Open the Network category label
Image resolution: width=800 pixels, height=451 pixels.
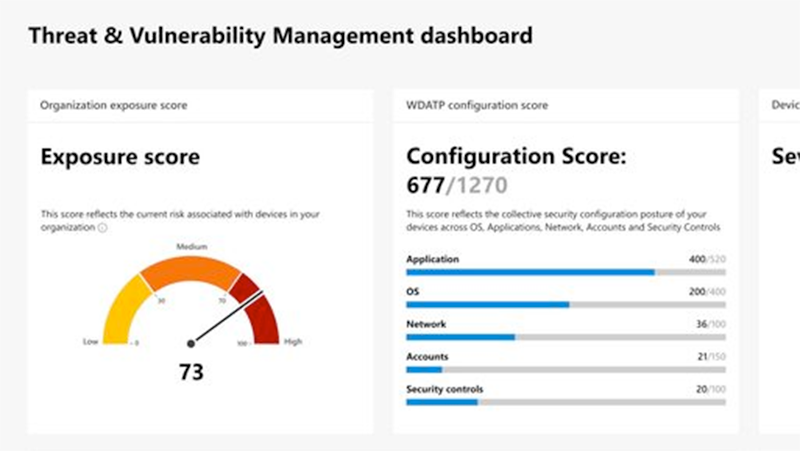(x=426, y=324)
